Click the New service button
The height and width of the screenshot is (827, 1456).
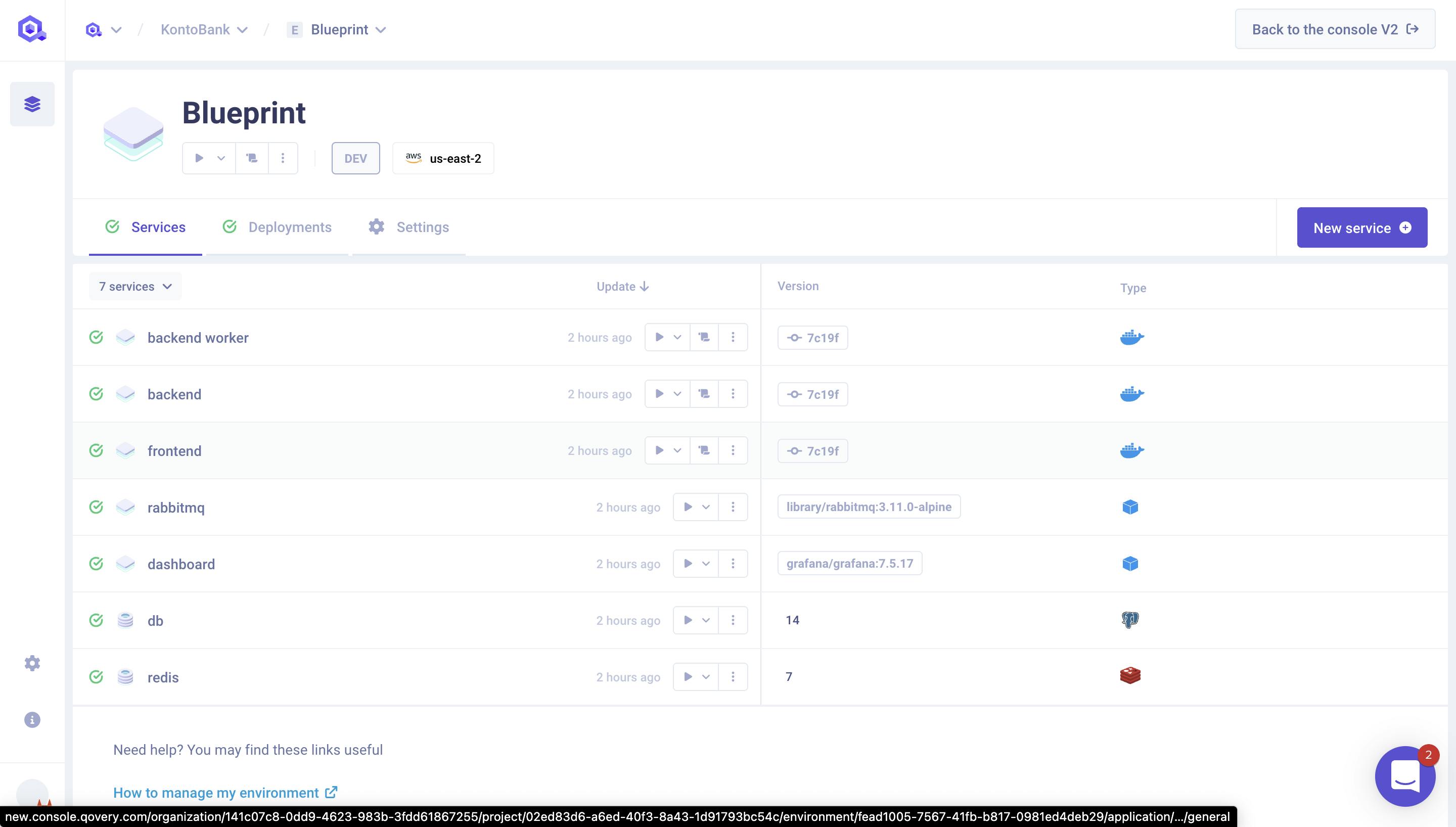[1362, 227]
